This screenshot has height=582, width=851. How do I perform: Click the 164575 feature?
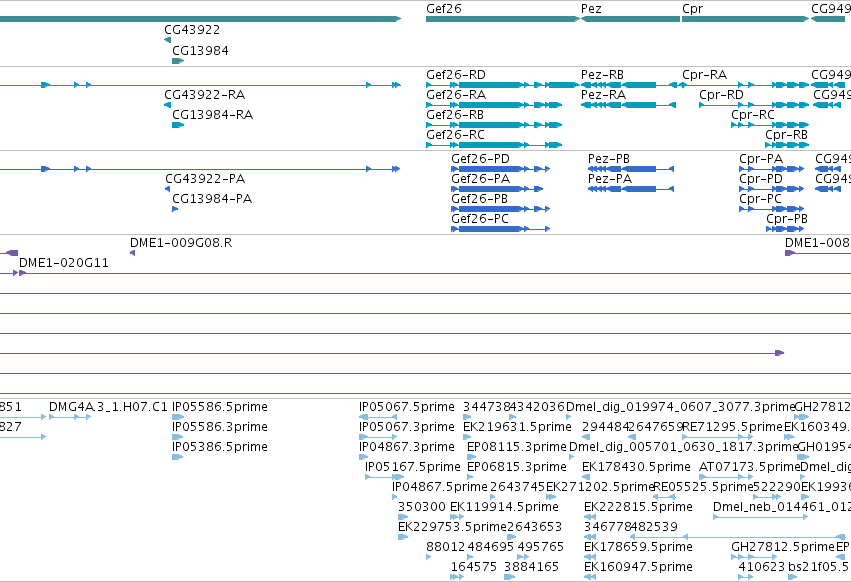tap(457, 577)
